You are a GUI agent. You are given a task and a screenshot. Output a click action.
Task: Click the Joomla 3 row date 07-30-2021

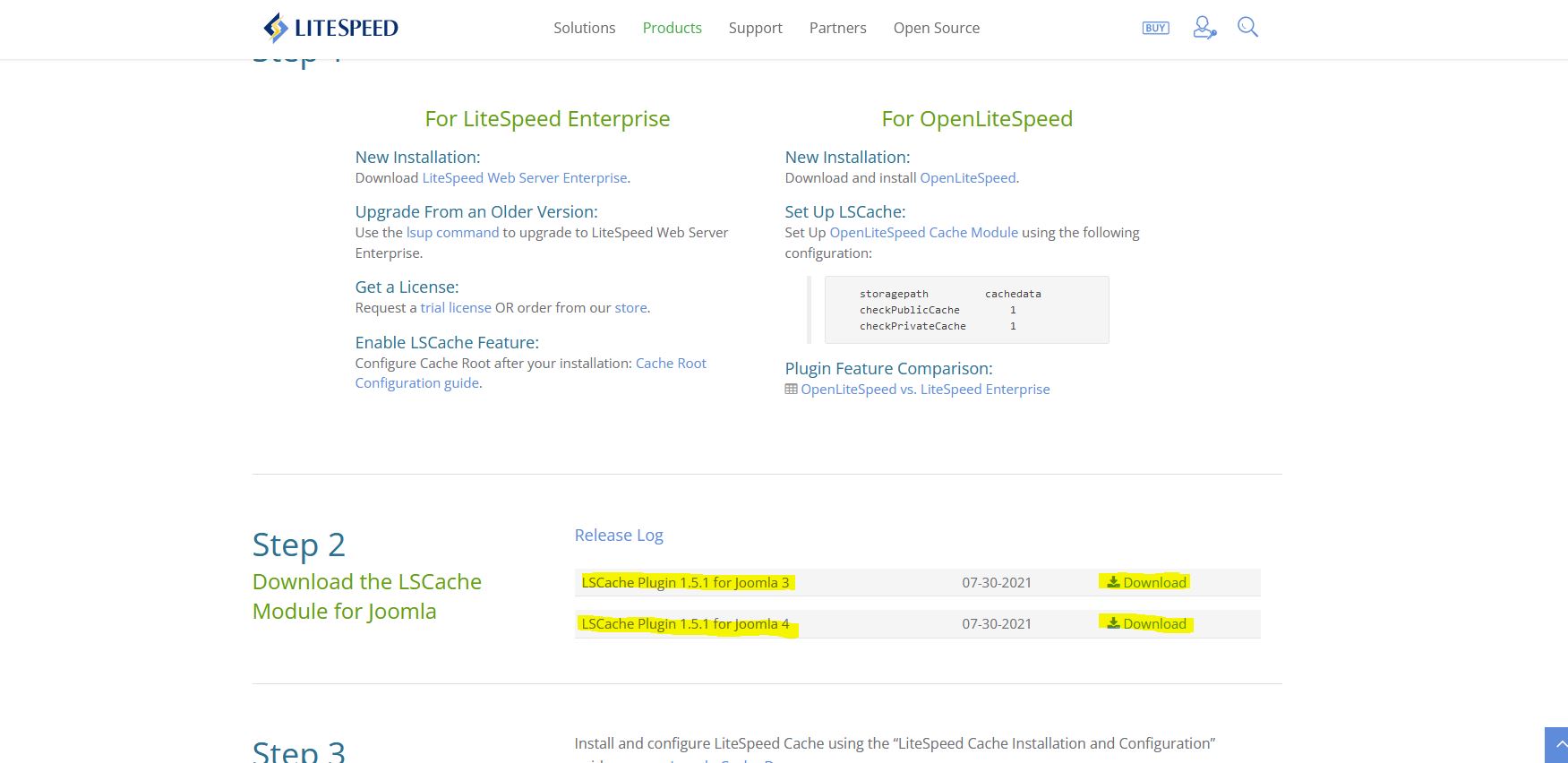[997, 582]
